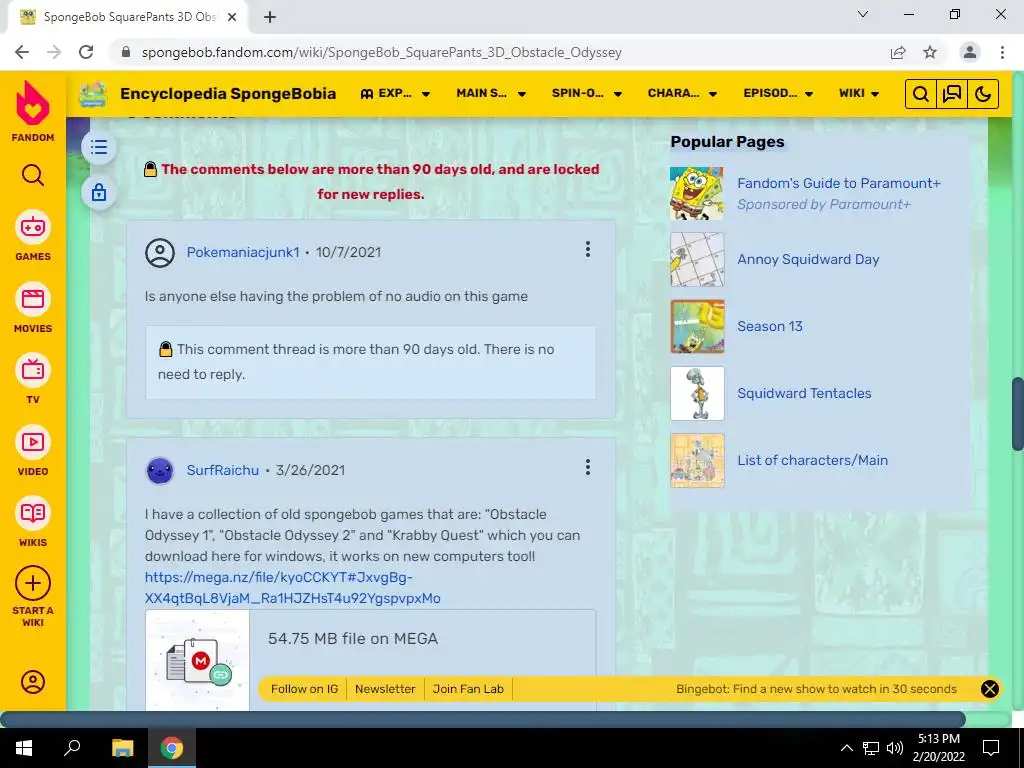Image resolution: width=1024 pixels, height=768 pixels.
Task: Open more options on SurfRaichu's comment
Action: coord(588,467)
